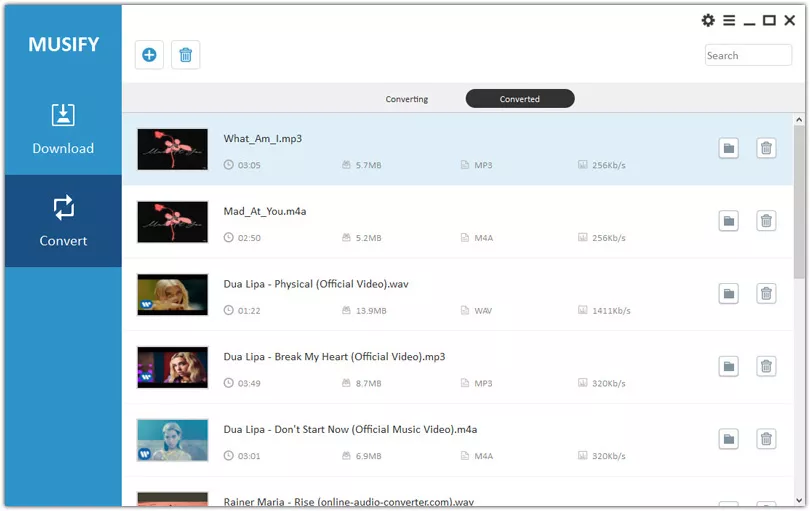
Task: Open the Download section in sidebar
Action: (63, 129)
